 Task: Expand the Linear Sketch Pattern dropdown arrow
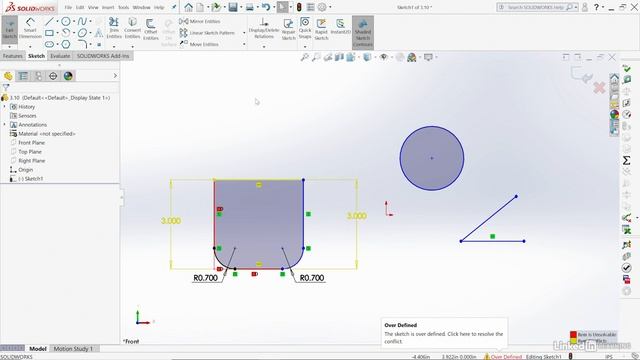[x=244, y=33]
